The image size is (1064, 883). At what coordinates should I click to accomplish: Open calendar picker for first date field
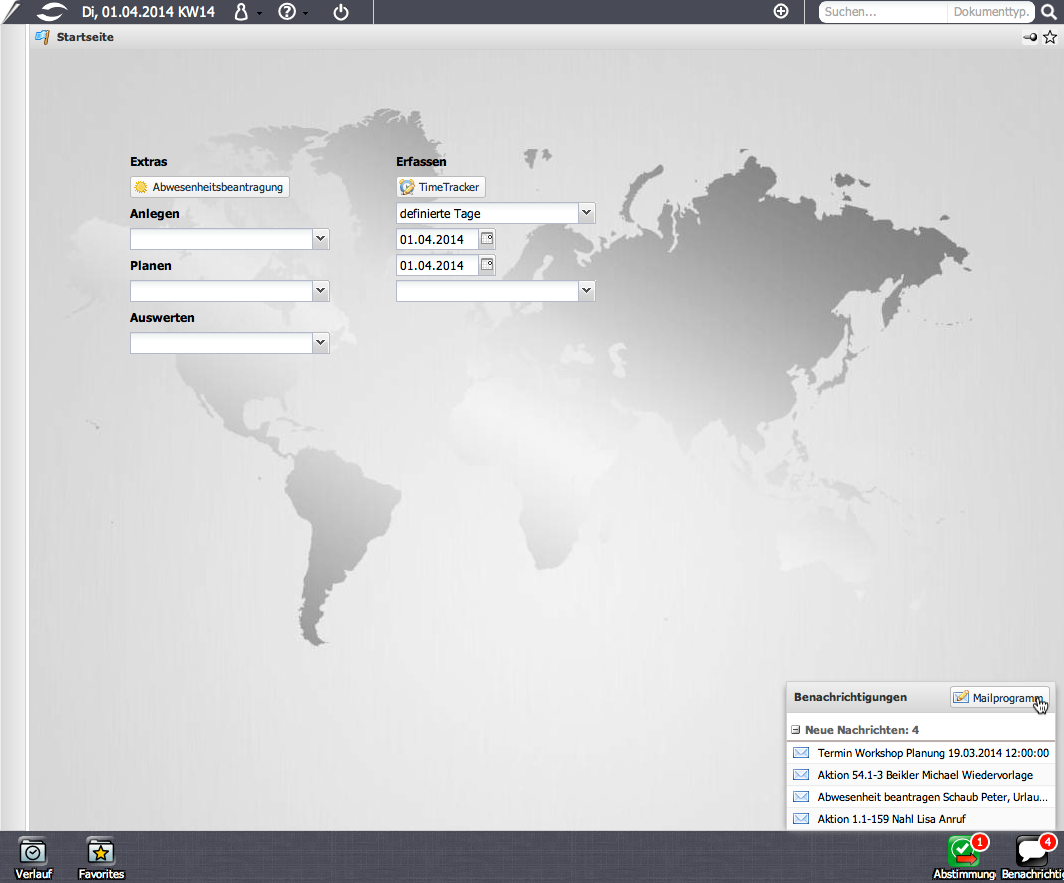tap(486, 239)
